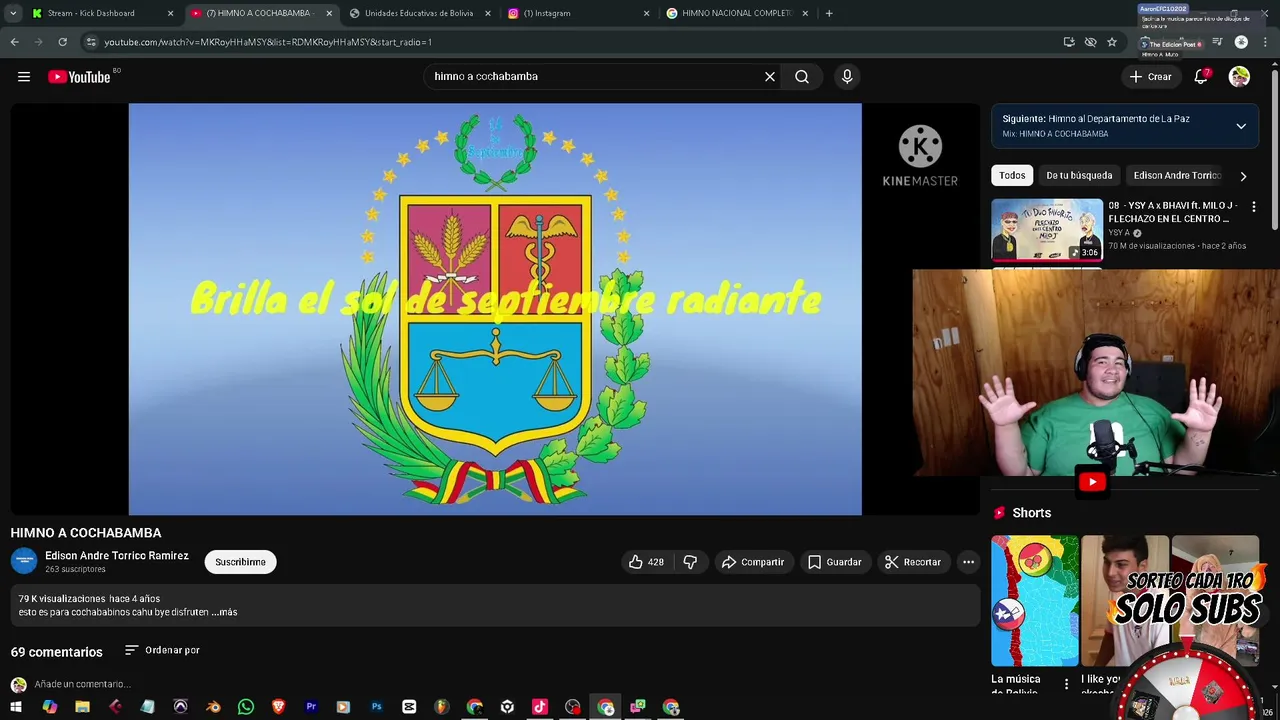Show more filter chips with right arrow
Screen dimensions: 1280x720
[x=1243, y=176]
